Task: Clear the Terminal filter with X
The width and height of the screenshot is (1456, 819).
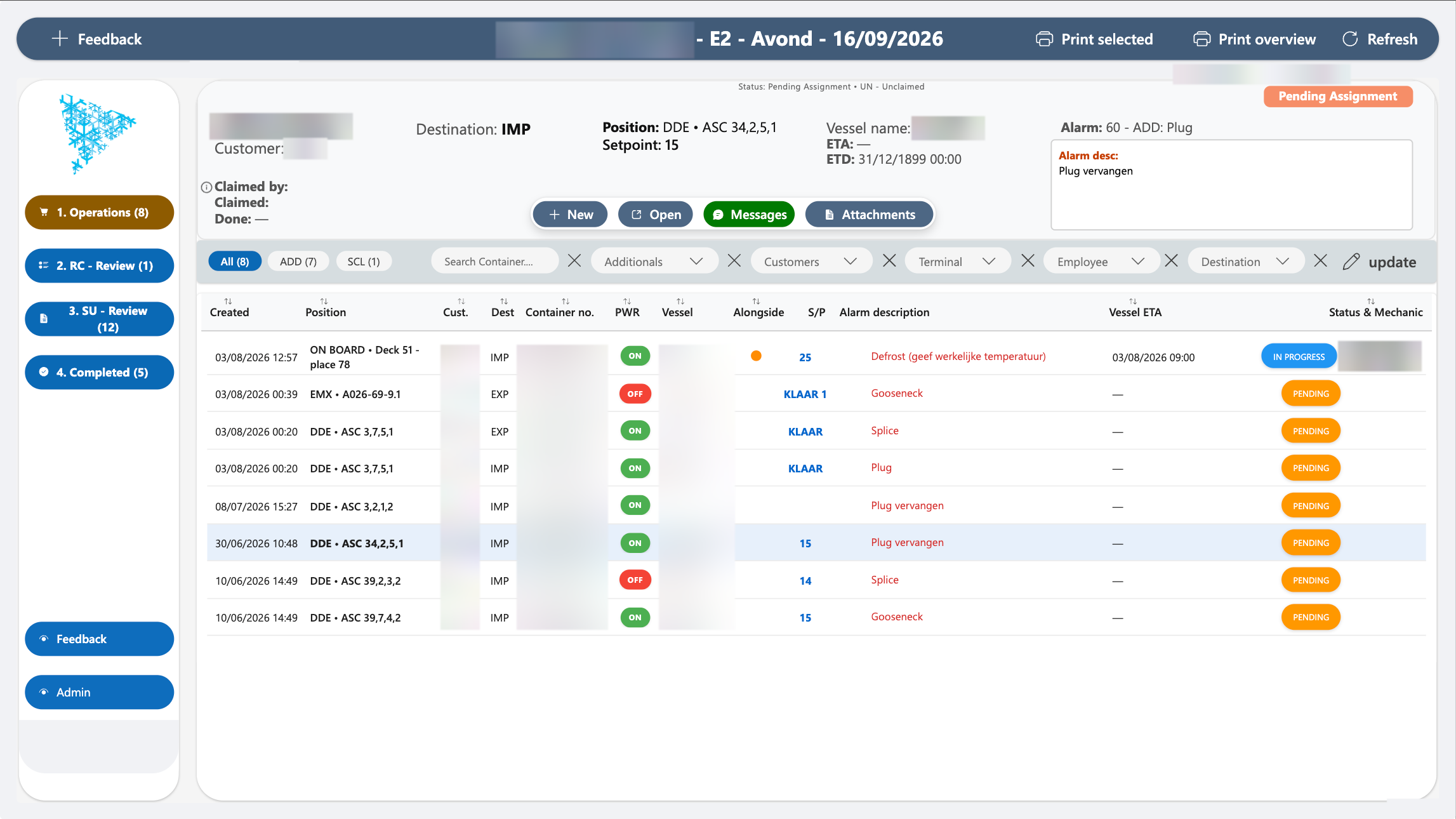Action: tap(1028, 261)
